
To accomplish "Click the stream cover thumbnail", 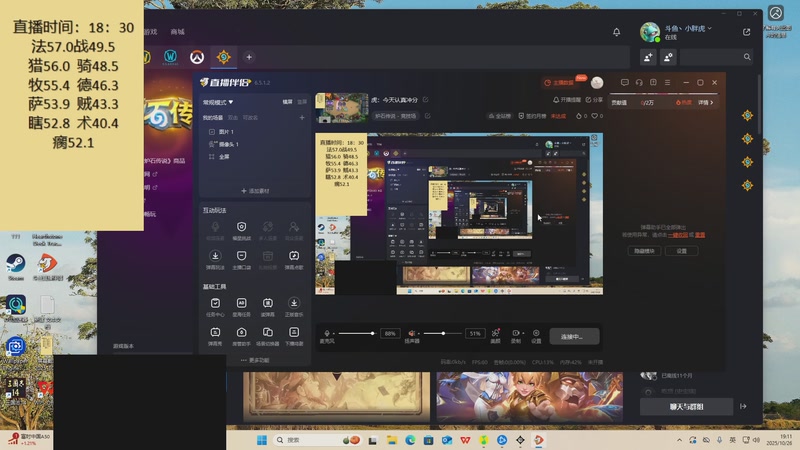I will tap(342, 108).
